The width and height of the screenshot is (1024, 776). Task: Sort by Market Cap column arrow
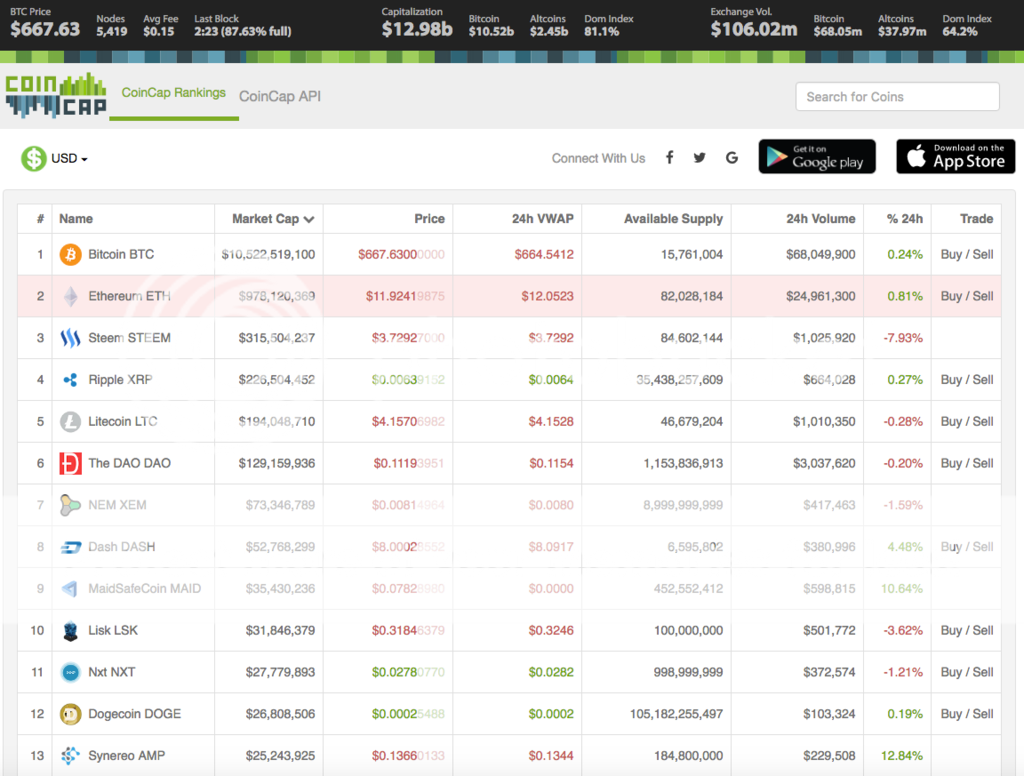pyautogui.click(x=309, y=219)
